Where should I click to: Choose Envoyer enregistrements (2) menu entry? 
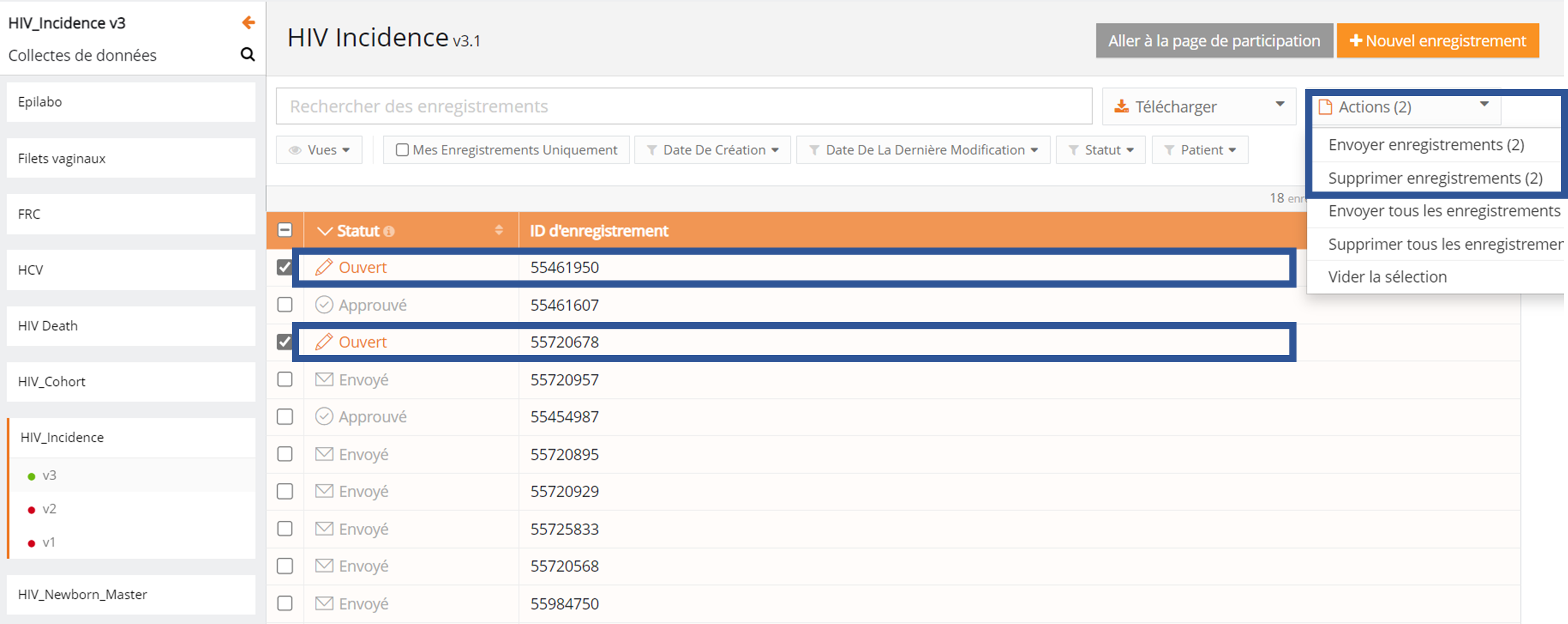tap(1425, 145)
